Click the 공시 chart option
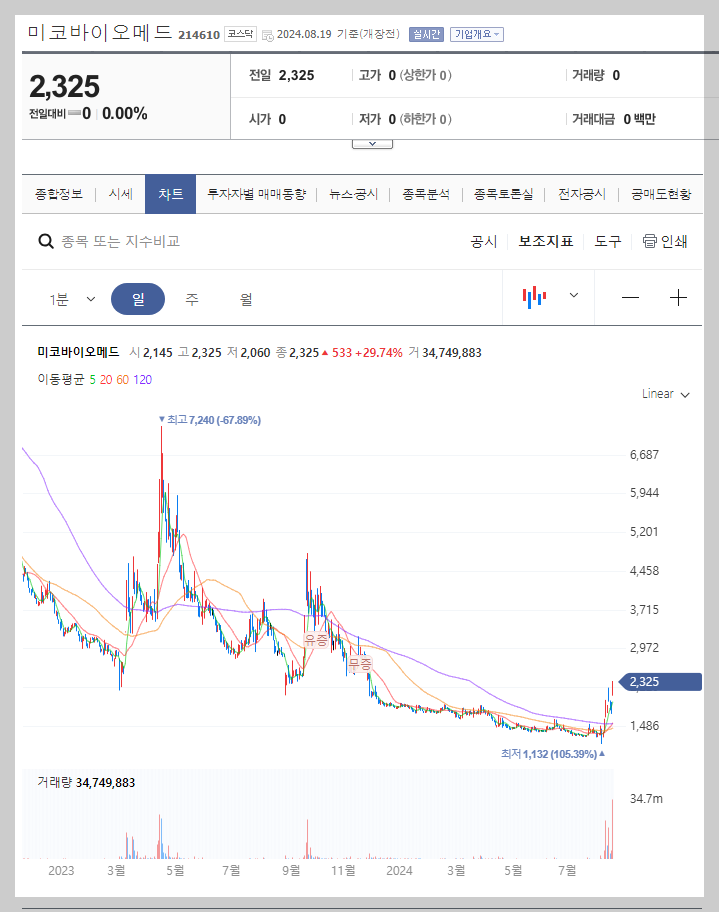 click(x=483, y=241)
